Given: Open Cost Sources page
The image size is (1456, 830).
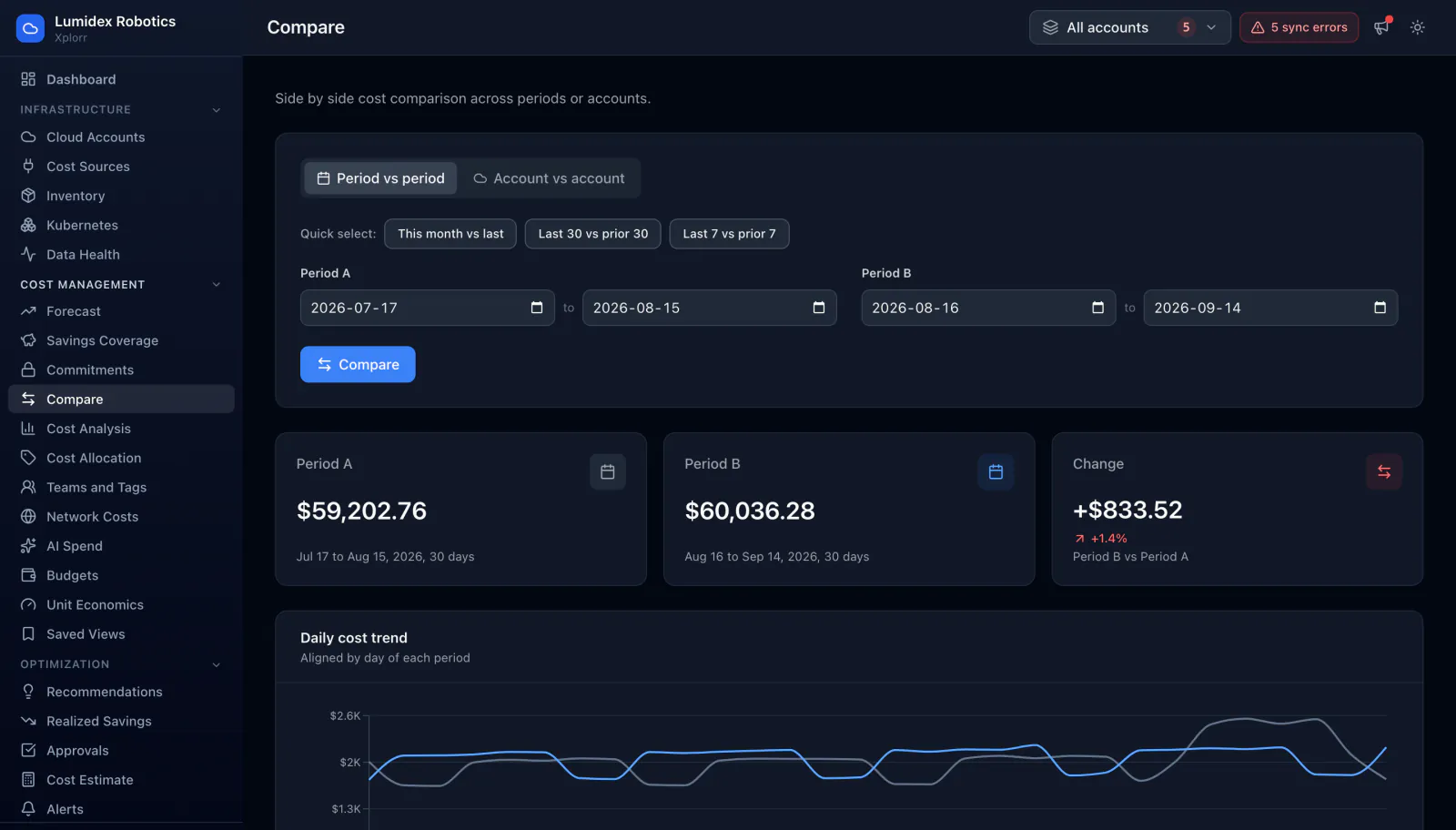Looking at the screenshot, I should 121,167.
